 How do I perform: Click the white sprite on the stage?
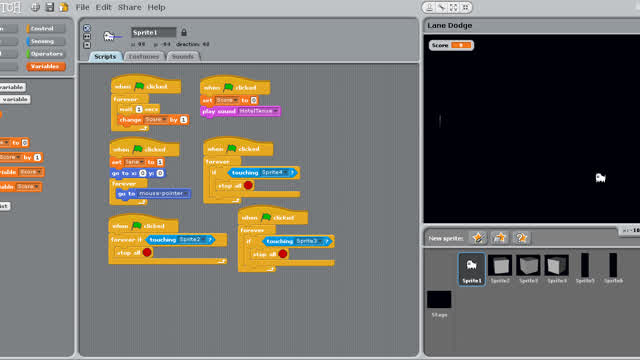click(600, 178)
